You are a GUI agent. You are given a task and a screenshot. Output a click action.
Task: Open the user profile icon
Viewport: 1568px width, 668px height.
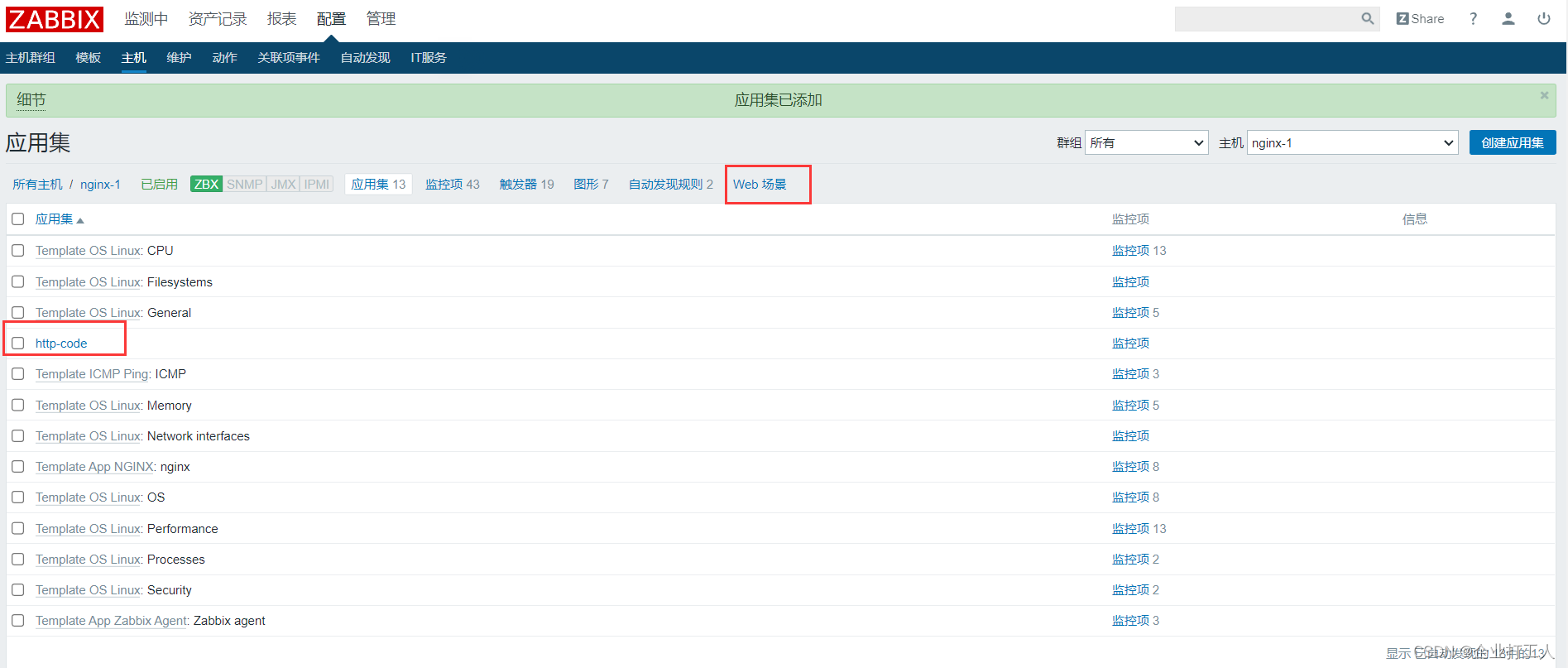pos(1508,18)
